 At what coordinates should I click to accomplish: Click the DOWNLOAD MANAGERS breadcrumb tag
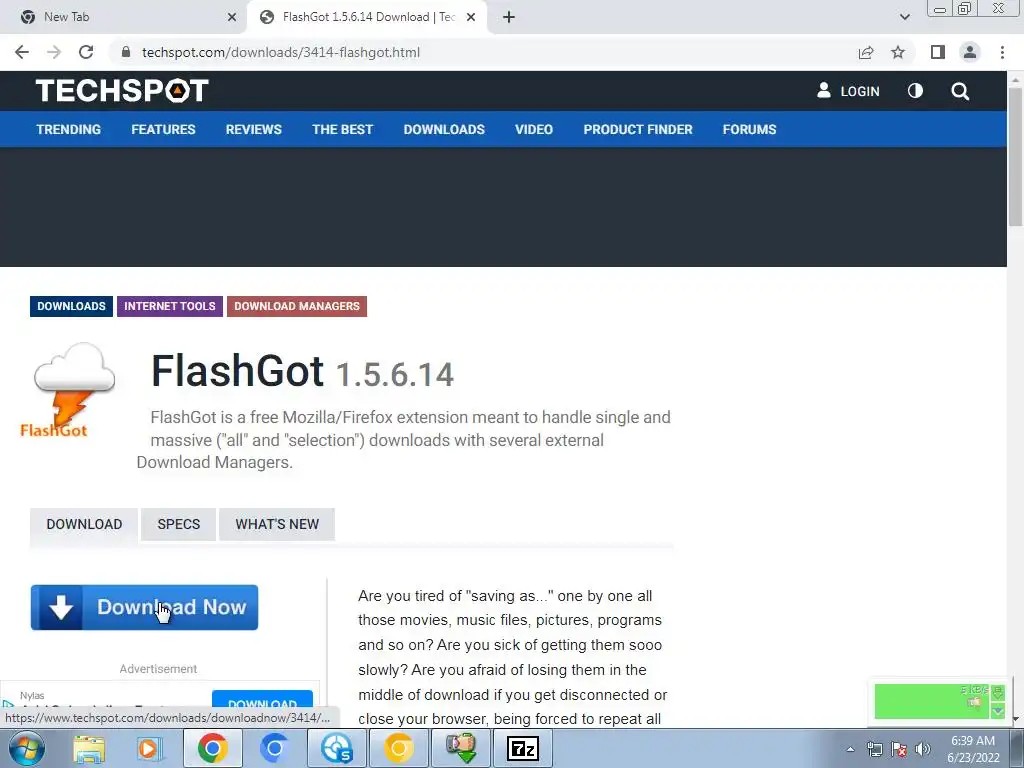[297, 306]
